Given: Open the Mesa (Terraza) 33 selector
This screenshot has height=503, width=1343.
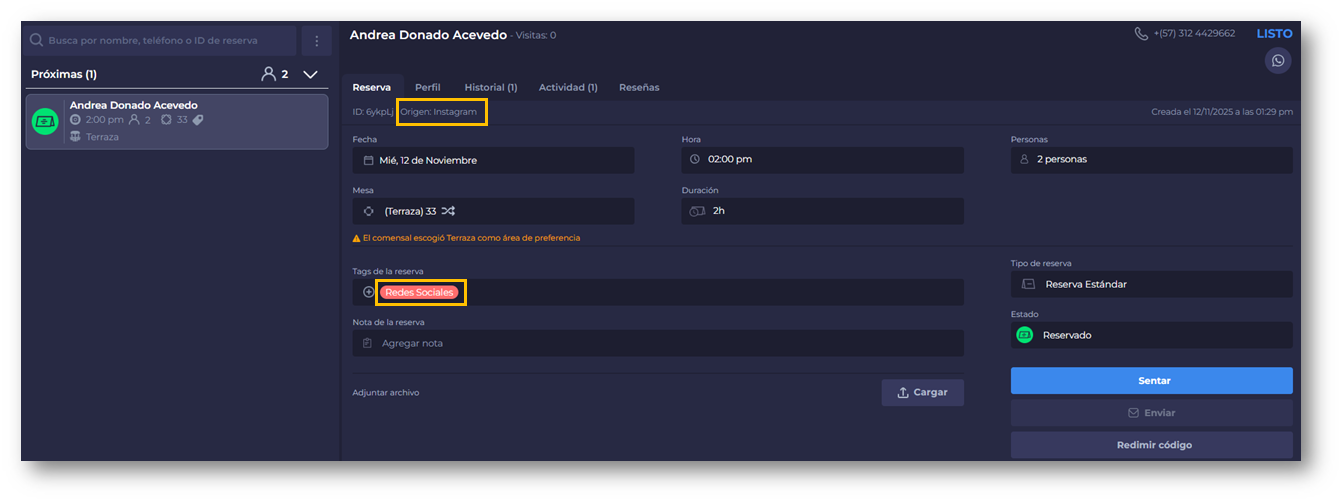Looking at the screenshot, I should pyautogui.click(x=493, y=211).
